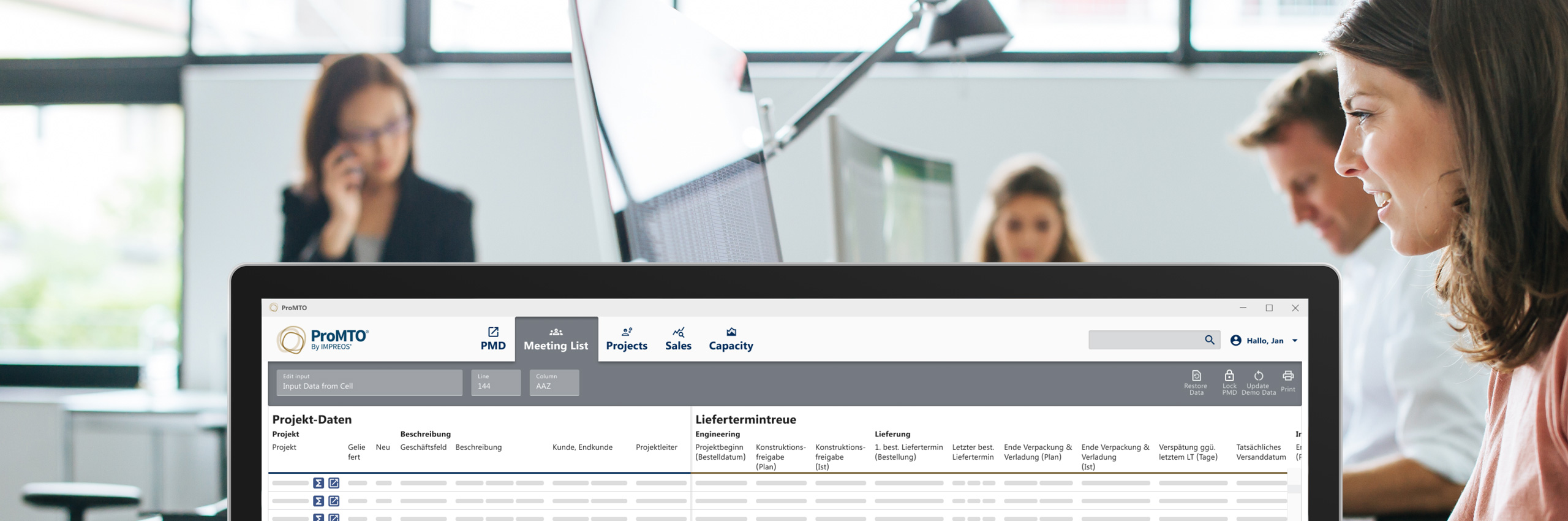Click the magnifier search icon
The width and height of the screenshot is (1568, 521).
tap(1209, 340)
